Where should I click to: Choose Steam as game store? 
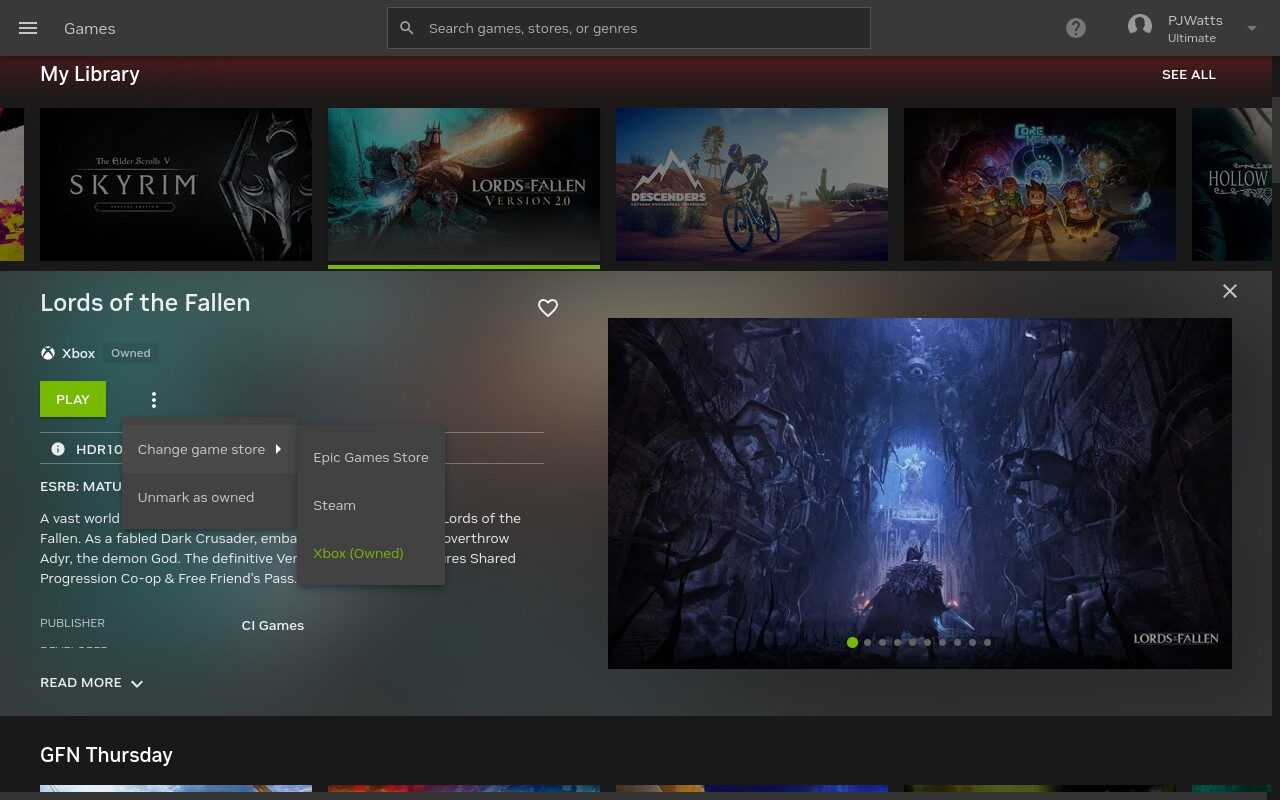point(371,505)
